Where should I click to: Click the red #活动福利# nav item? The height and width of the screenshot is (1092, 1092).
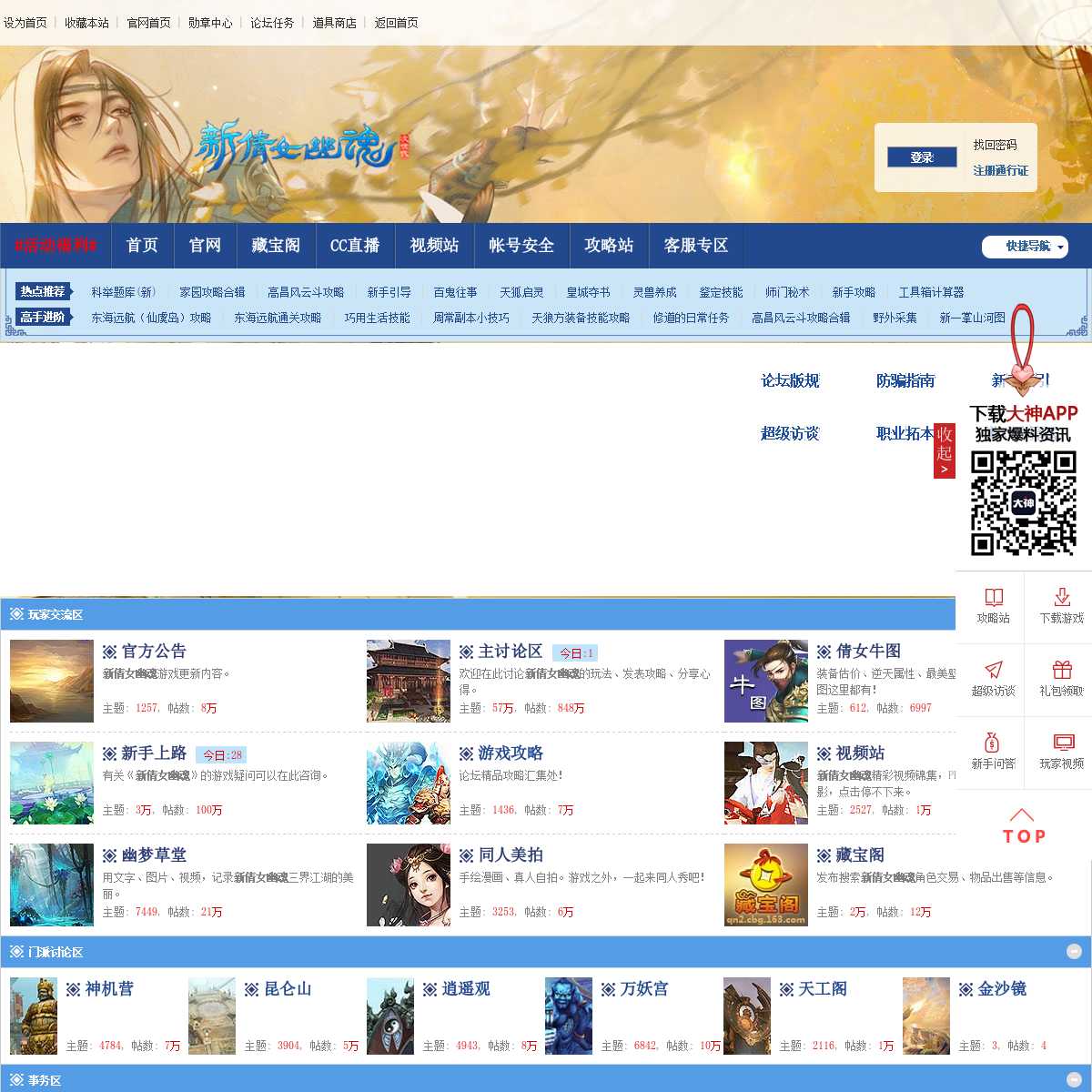pos(56,246)
